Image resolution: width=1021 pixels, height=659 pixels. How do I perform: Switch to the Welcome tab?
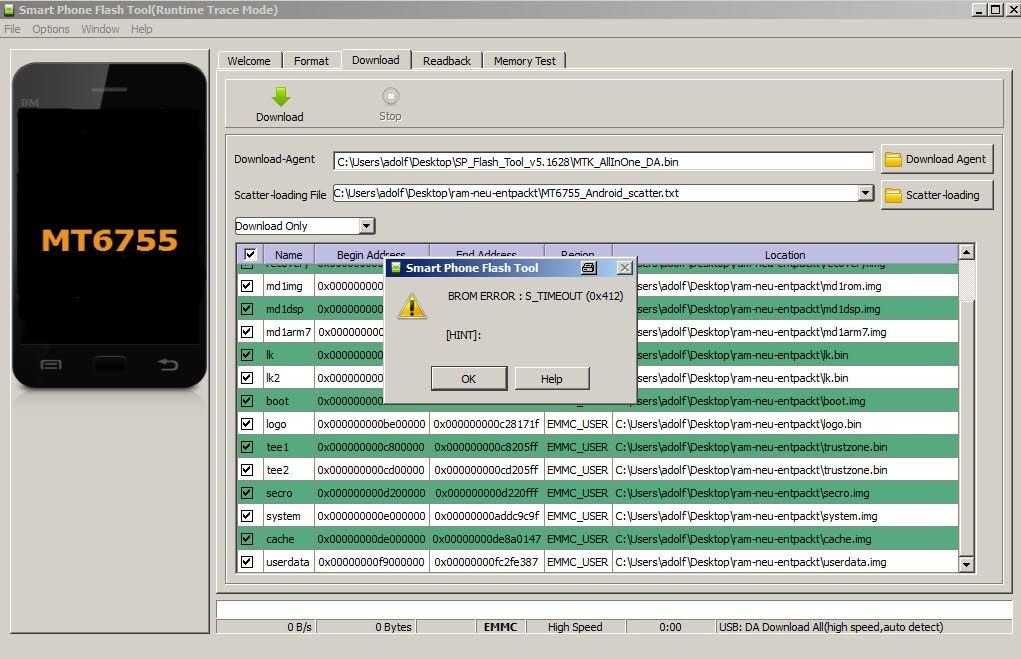click(249, 61)
